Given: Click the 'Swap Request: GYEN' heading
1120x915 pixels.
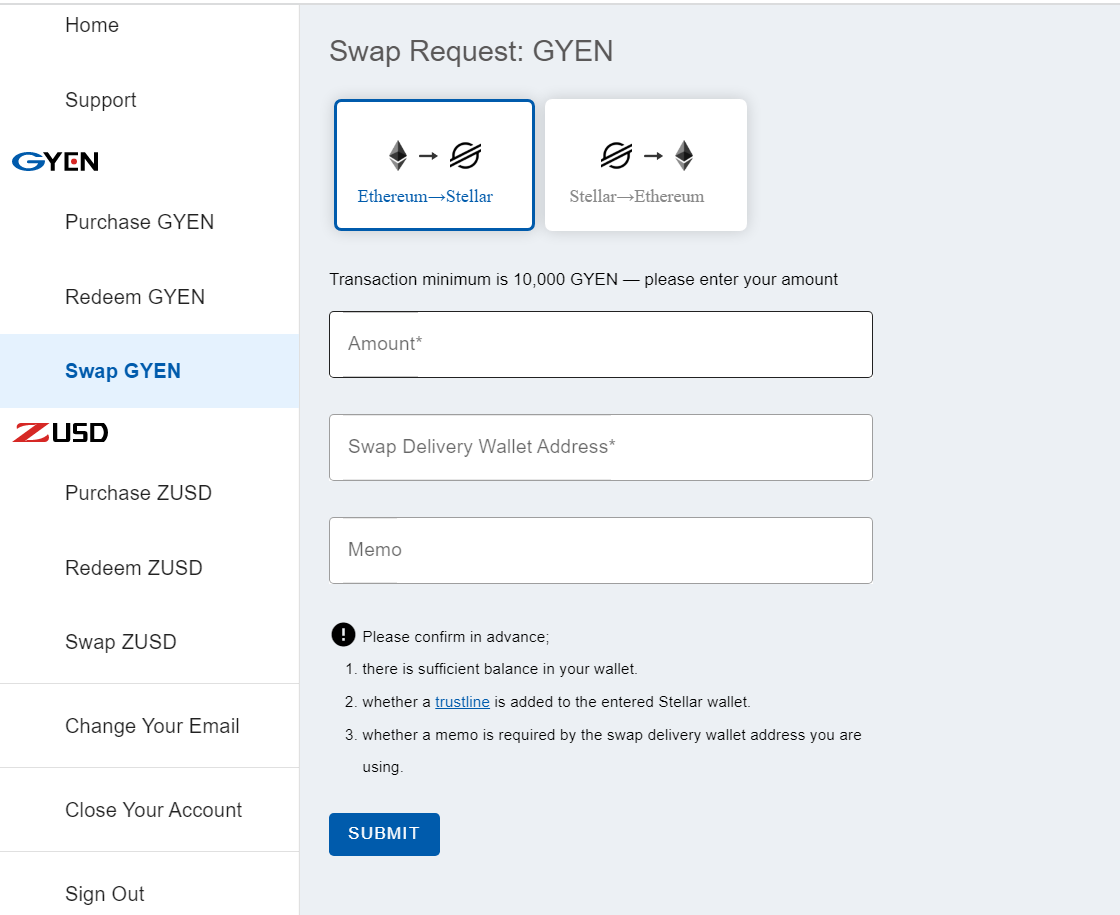Looking at the screenshot, I should 471,51.
